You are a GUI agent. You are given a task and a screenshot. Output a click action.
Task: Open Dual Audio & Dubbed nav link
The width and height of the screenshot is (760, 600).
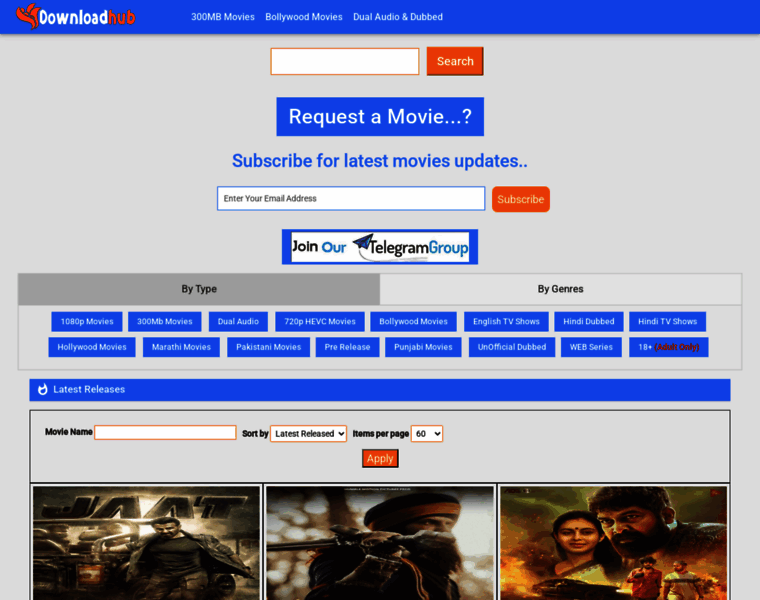398,17
